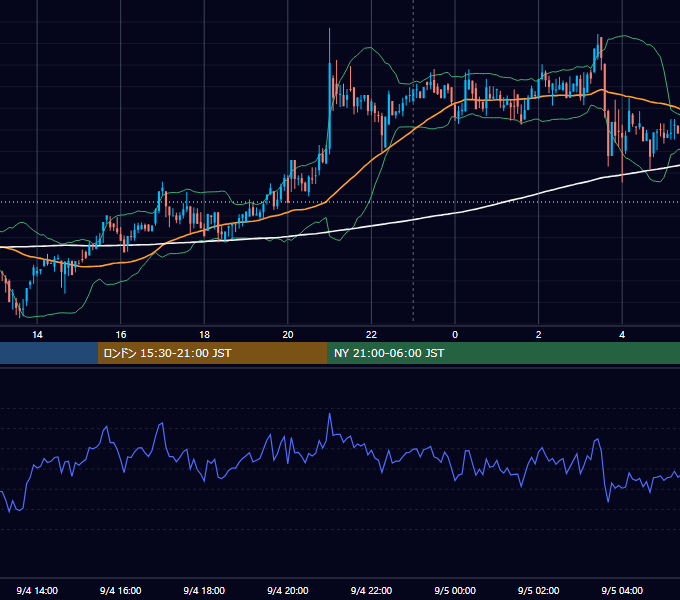
Task: Click the 9/5 02:00 date label
Action: pyautogui.click(x=539, y=591)
